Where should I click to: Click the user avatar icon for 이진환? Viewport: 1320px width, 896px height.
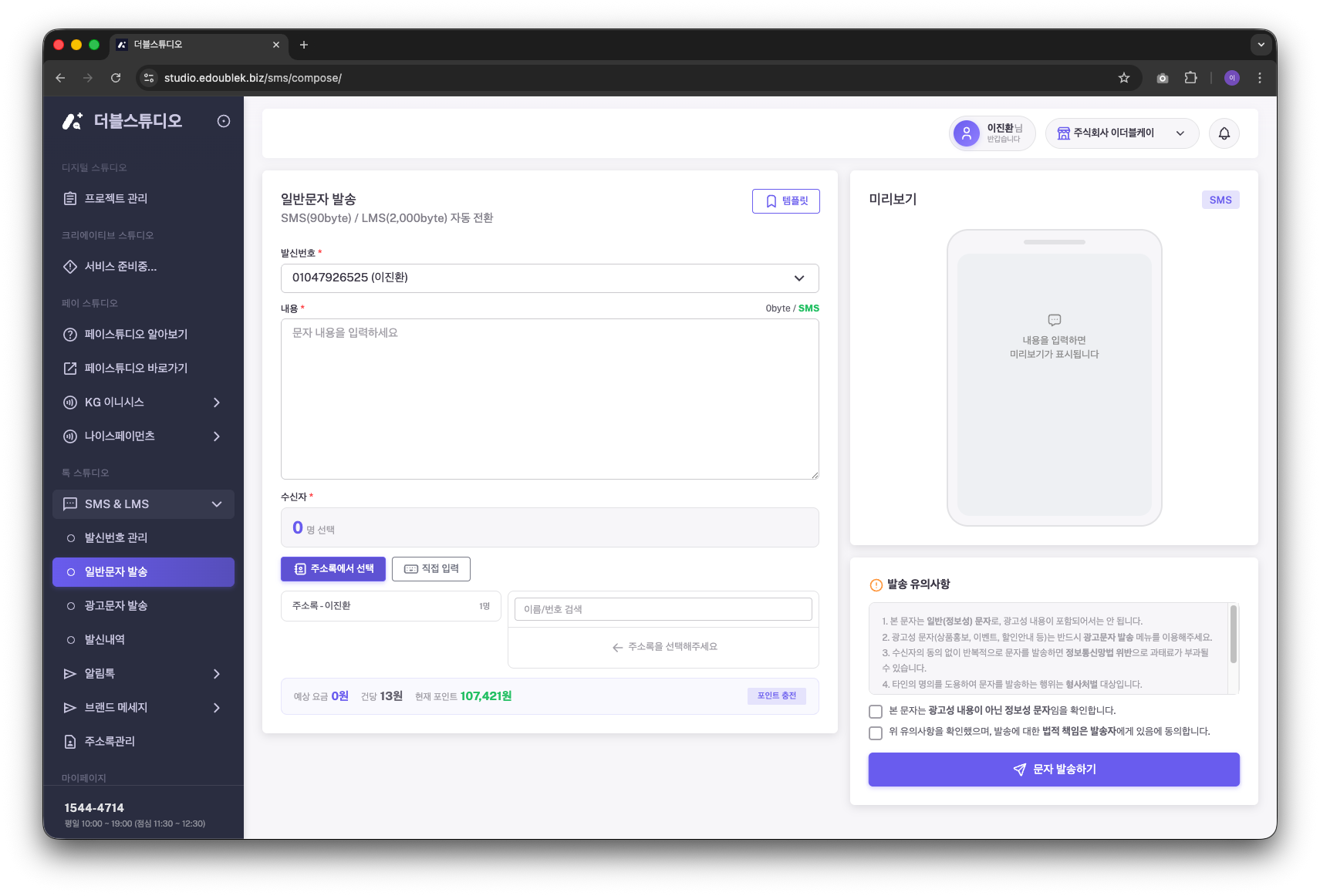tap(967, 133)
